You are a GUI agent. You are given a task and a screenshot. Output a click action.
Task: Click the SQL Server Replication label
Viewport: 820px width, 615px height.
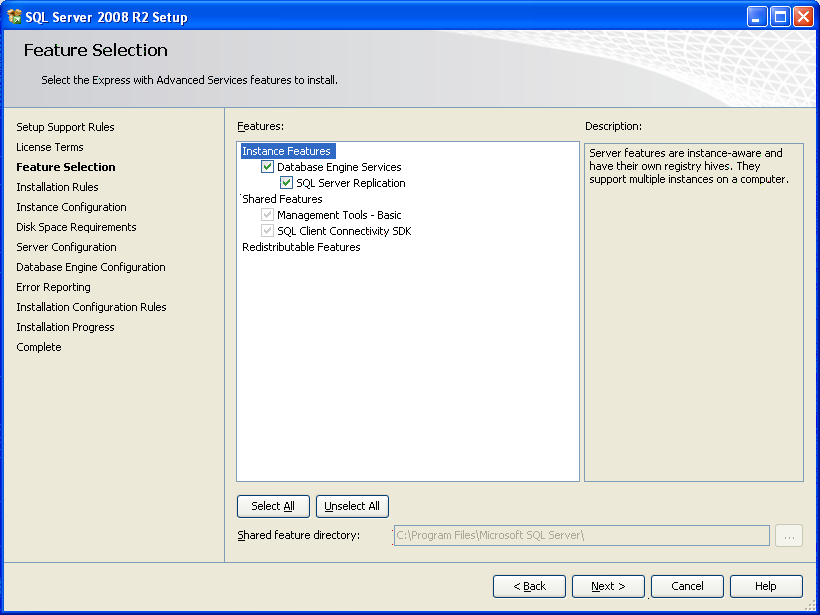pos(351,183)
